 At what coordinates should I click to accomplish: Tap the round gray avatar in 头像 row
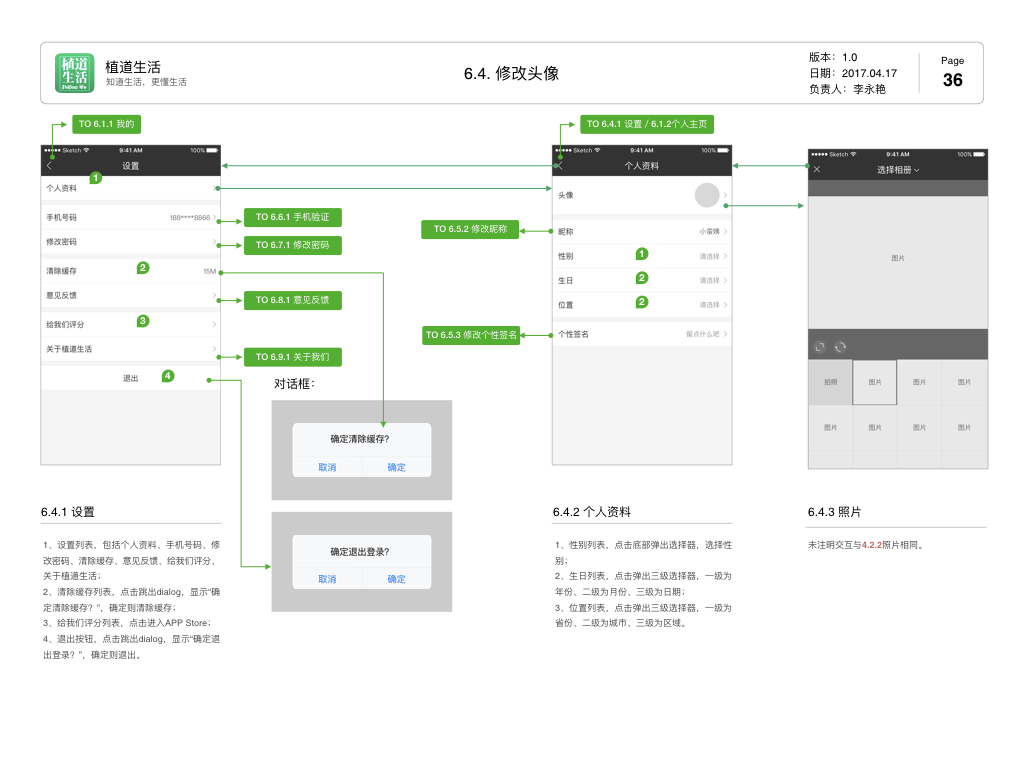click(x=707, y=195)
